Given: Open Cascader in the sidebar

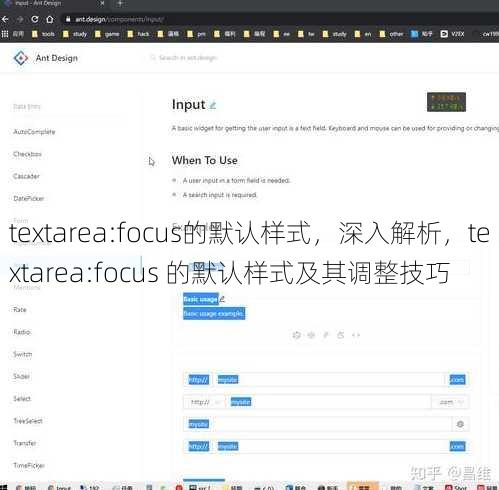Looking at the screenshot, I should [x=26, y=176].
